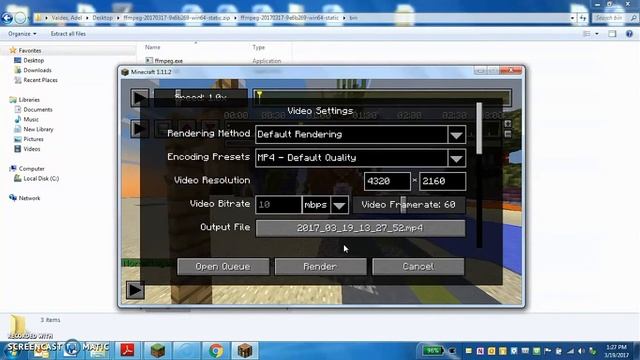Click the battery 96% tray indicator

click(432, 351)
